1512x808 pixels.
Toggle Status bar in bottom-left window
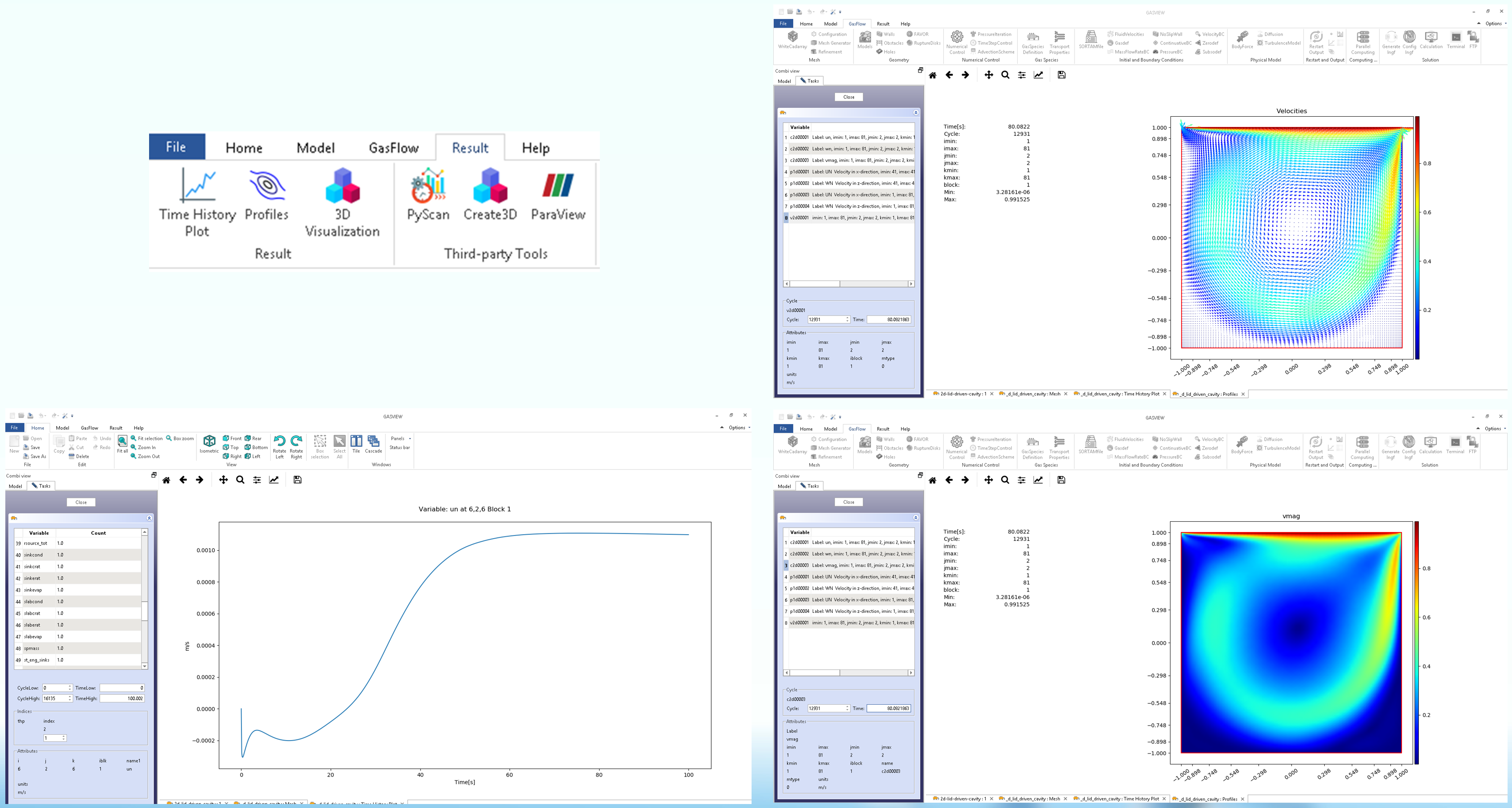point(400,447)
